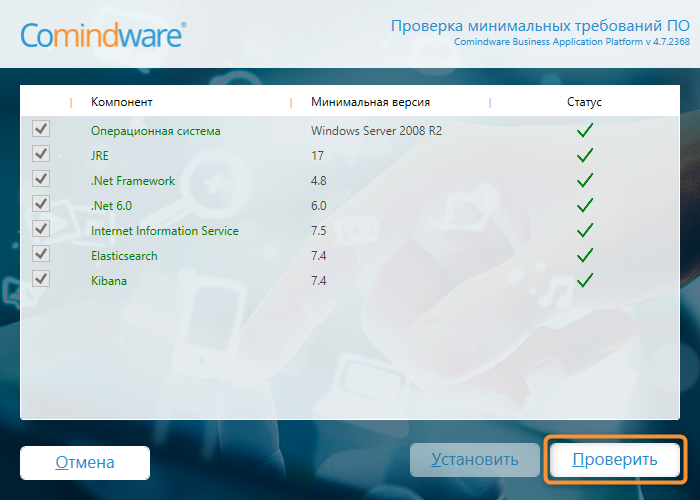Toggle the Kibana checkbox

pos(41,279)
